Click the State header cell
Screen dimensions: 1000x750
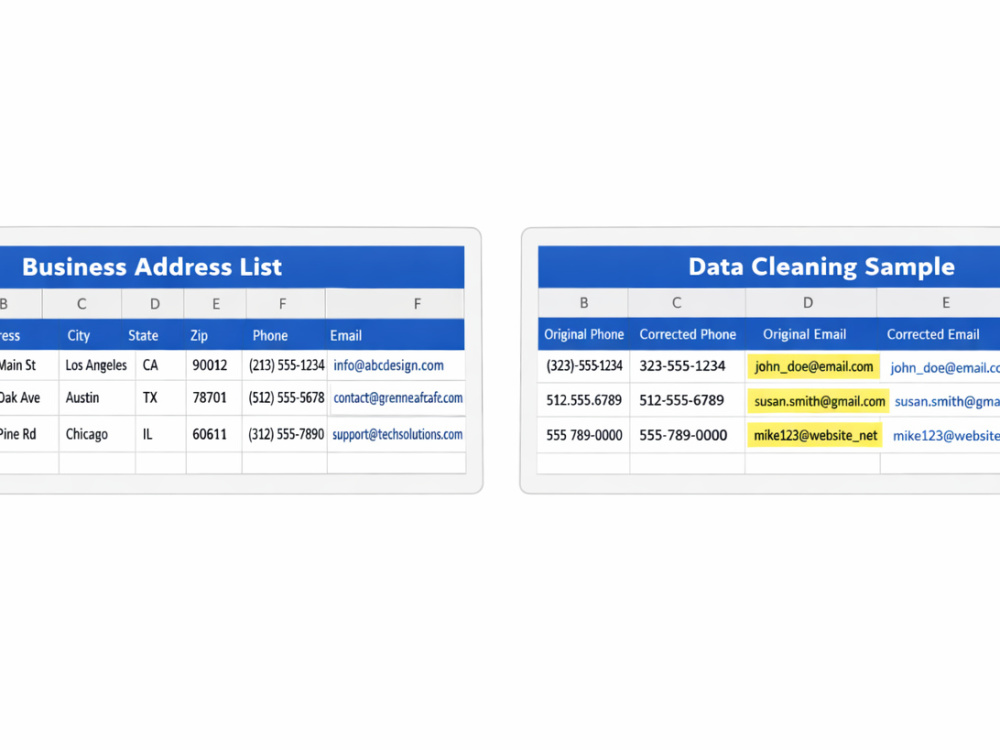143,335
